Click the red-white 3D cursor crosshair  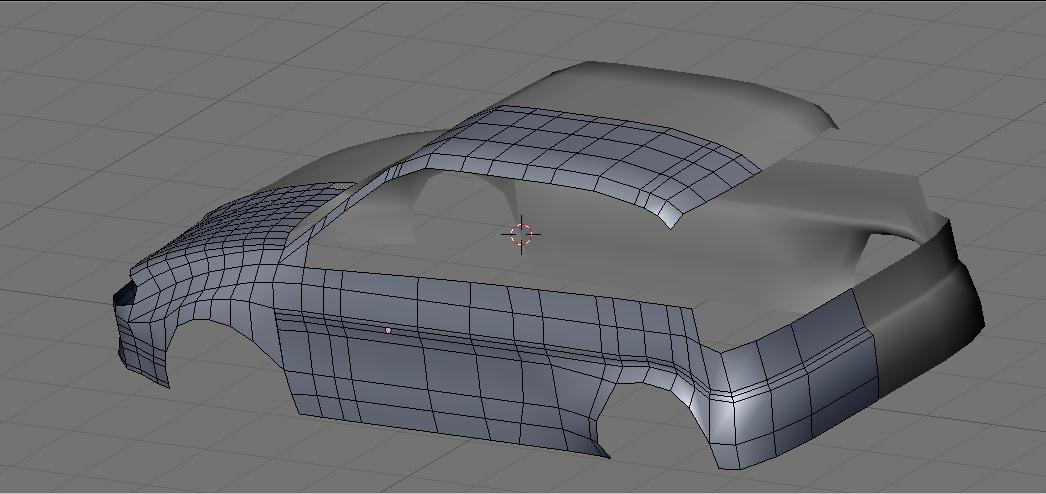(521, 234)
